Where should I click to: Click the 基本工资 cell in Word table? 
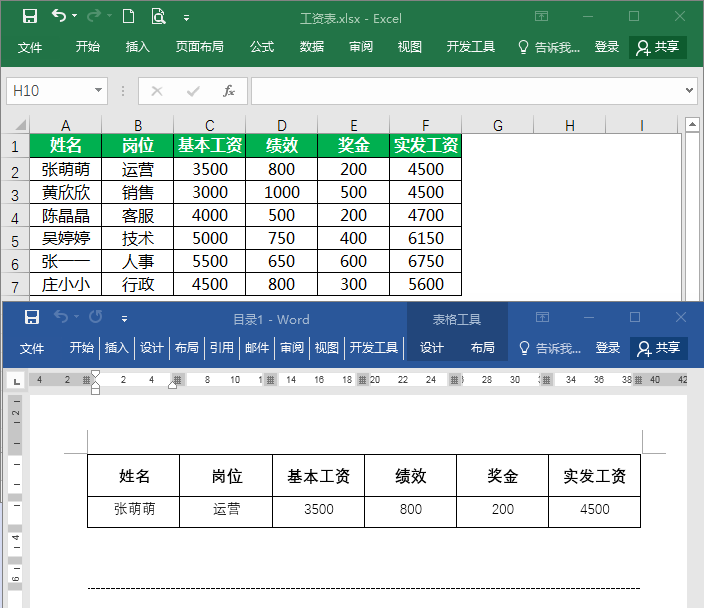(x=318, y=476)
